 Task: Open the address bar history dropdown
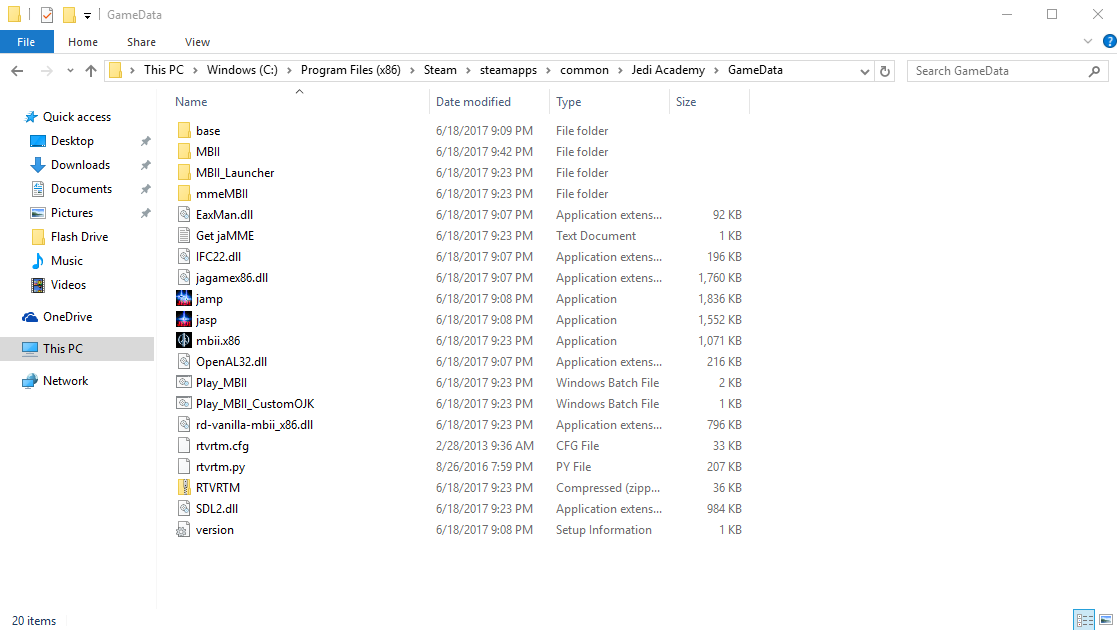(x=865, y=71)
